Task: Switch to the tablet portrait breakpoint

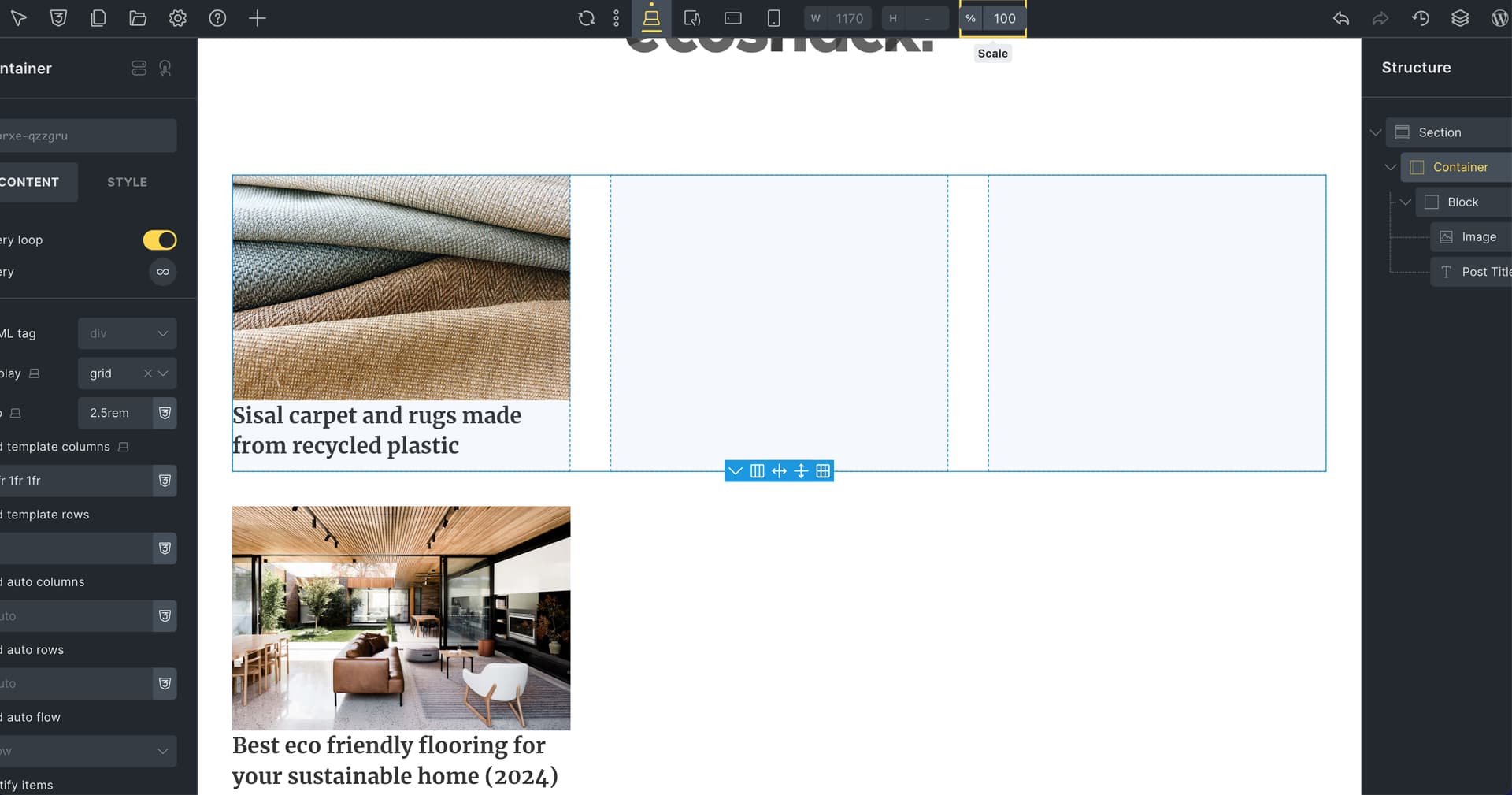Action: tap(692, 18)
